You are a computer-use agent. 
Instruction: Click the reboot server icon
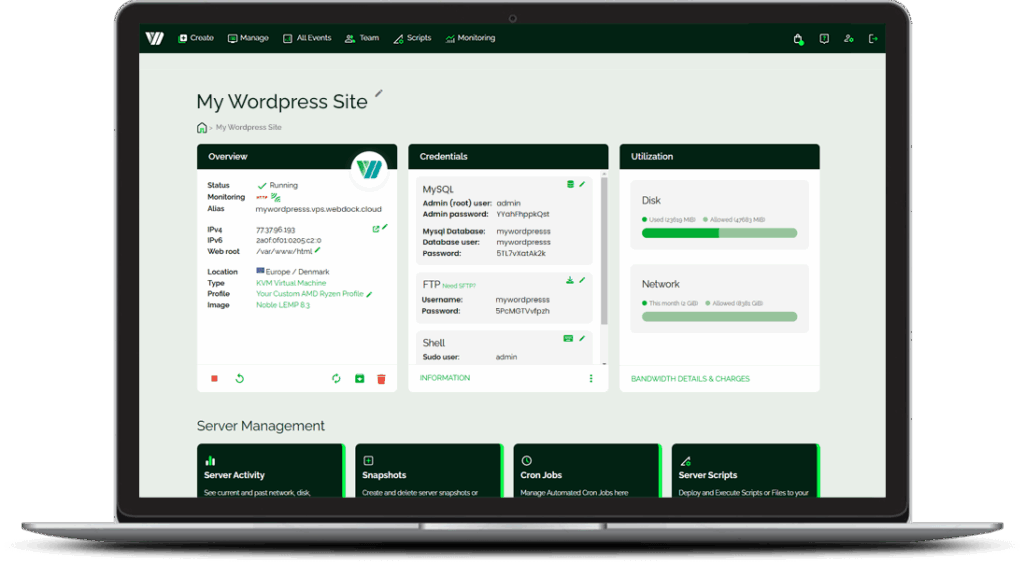click(x=239, y=379)
